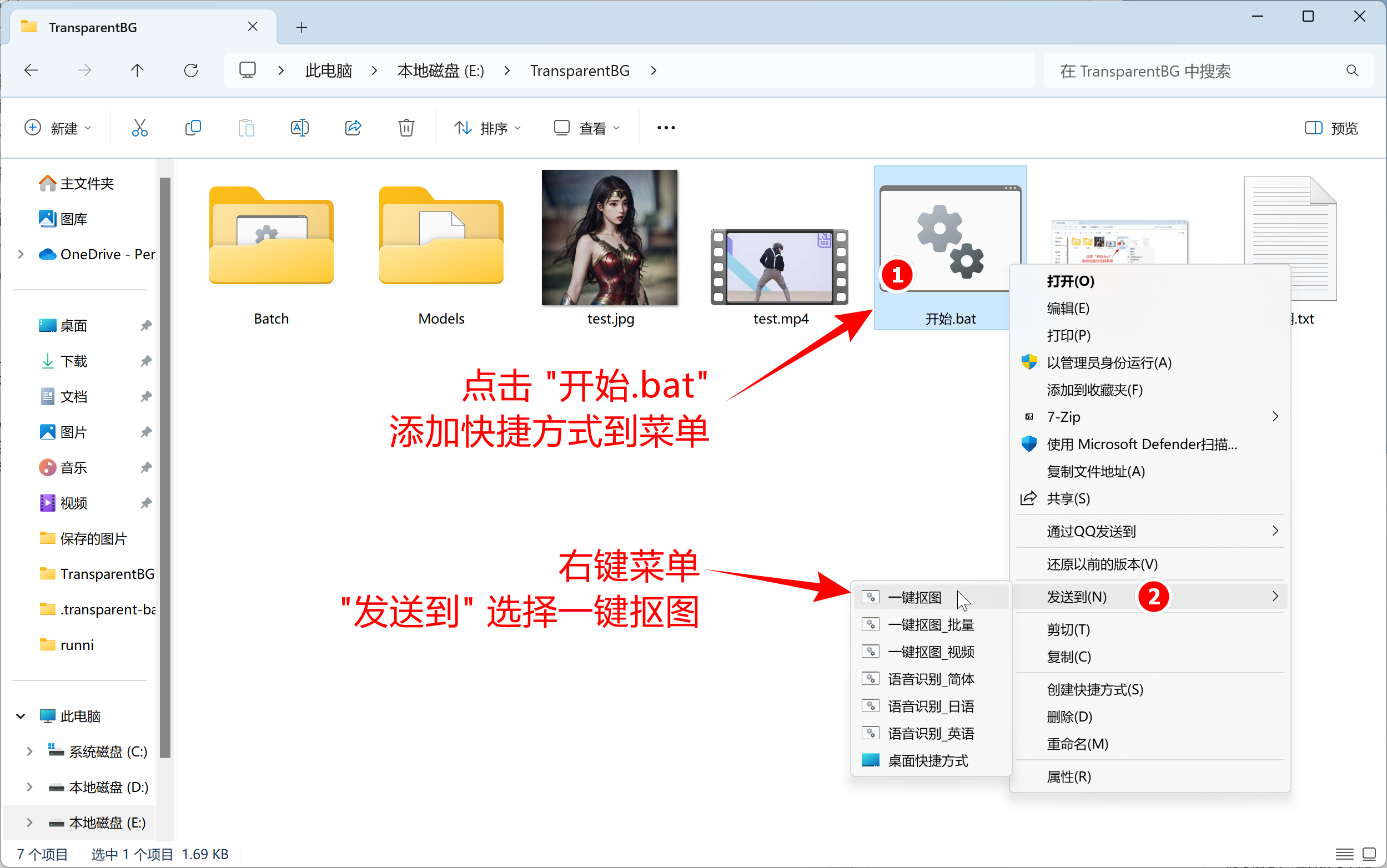Click the Delete trash icon in toolbar
The height and width of the screenshot is (868, 1387).
pos(406,128)
